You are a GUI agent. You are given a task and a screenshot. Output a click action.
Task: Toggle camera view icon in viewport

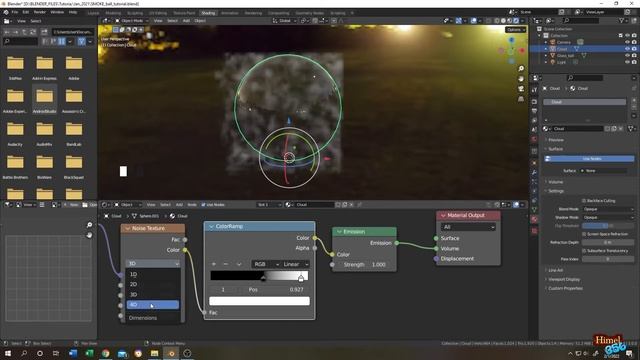pyautogui.click(x=521, y=89)
